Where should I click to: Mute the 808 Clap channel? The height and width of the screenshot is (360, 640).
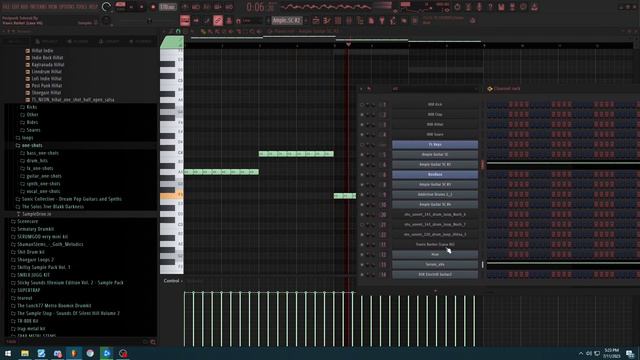[362, 114]
